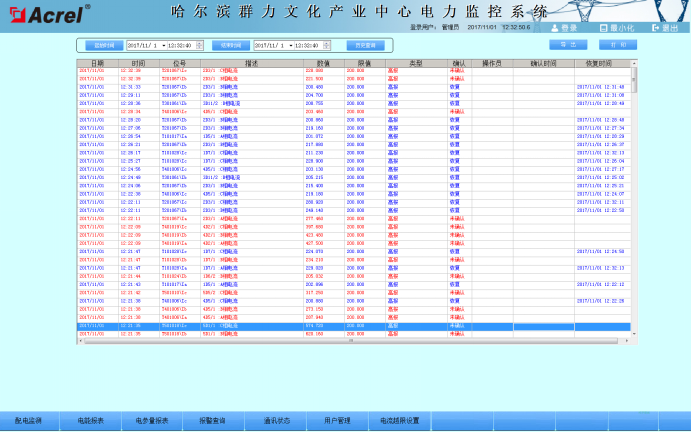This screenshot has height=432, width=691.
Task: Click the 管理员 logged-in user label
Action: [450, 27]
